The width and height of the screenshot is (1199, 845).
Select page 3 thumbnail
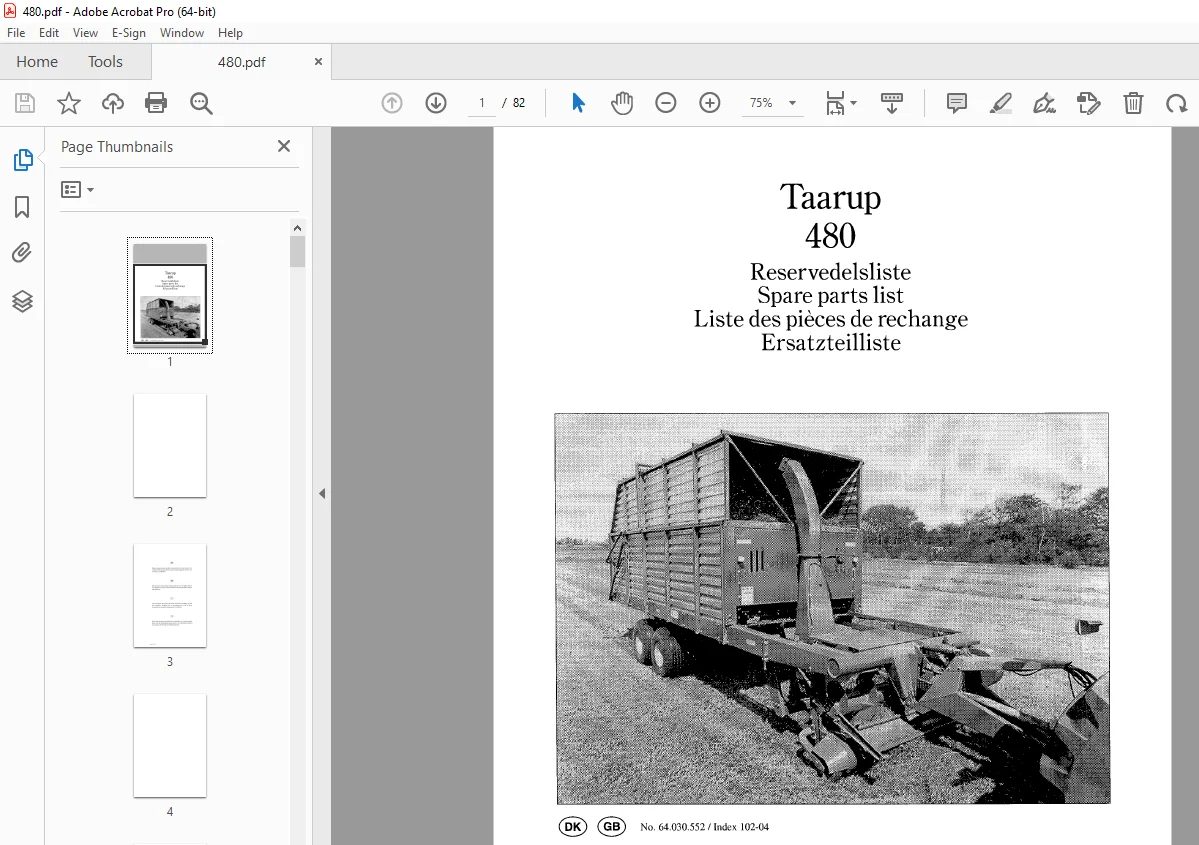[x=170, y=596]
